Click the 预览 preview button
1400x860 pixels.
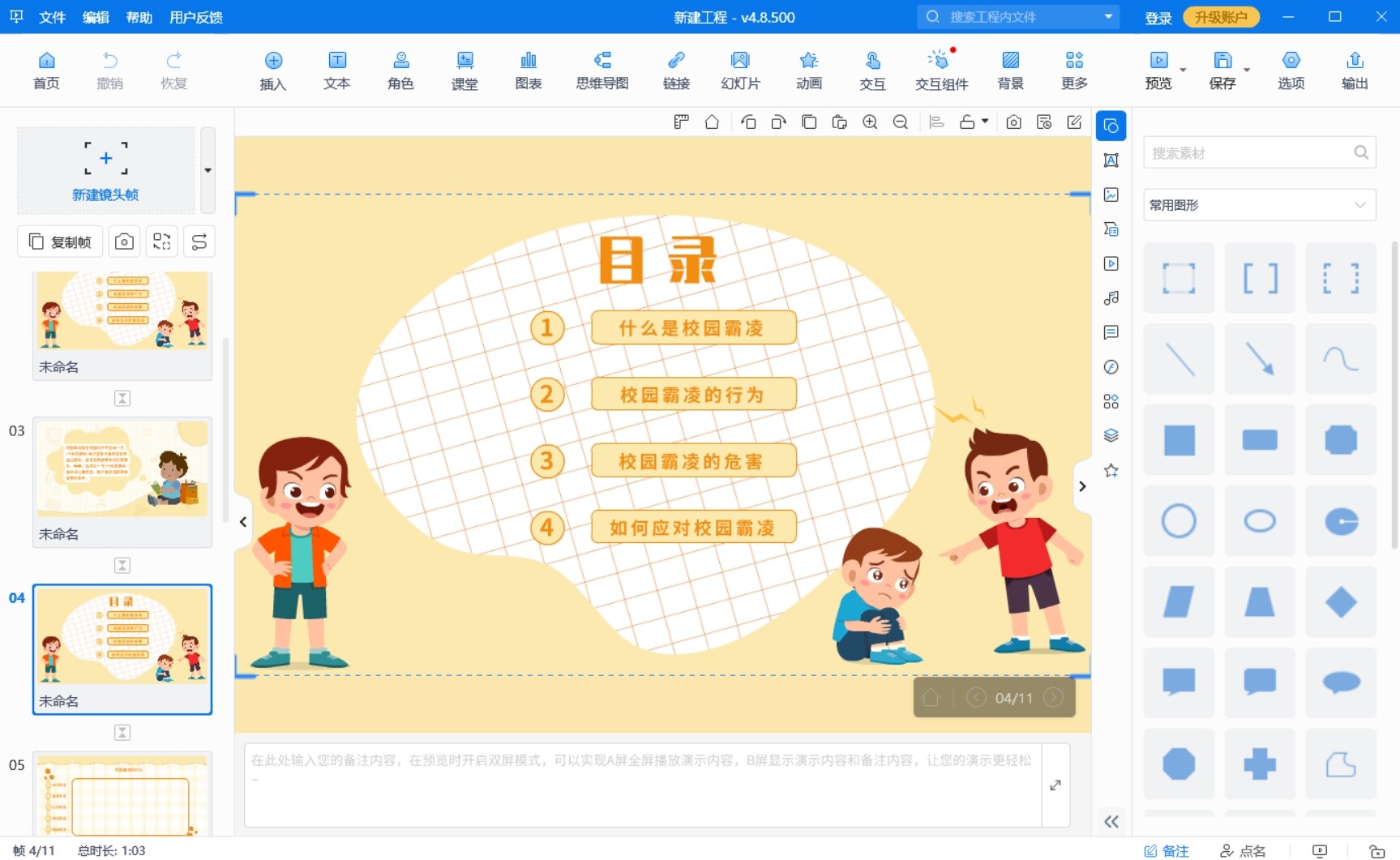(1158, 70)
